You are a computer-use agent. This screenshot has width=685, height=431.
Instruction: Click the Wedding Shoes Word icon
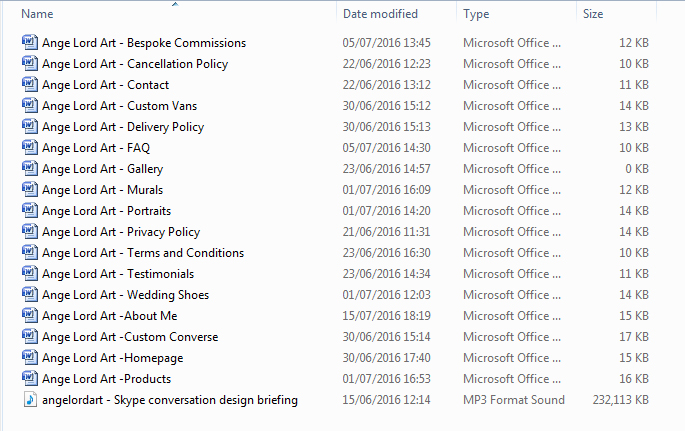(30, 294)
